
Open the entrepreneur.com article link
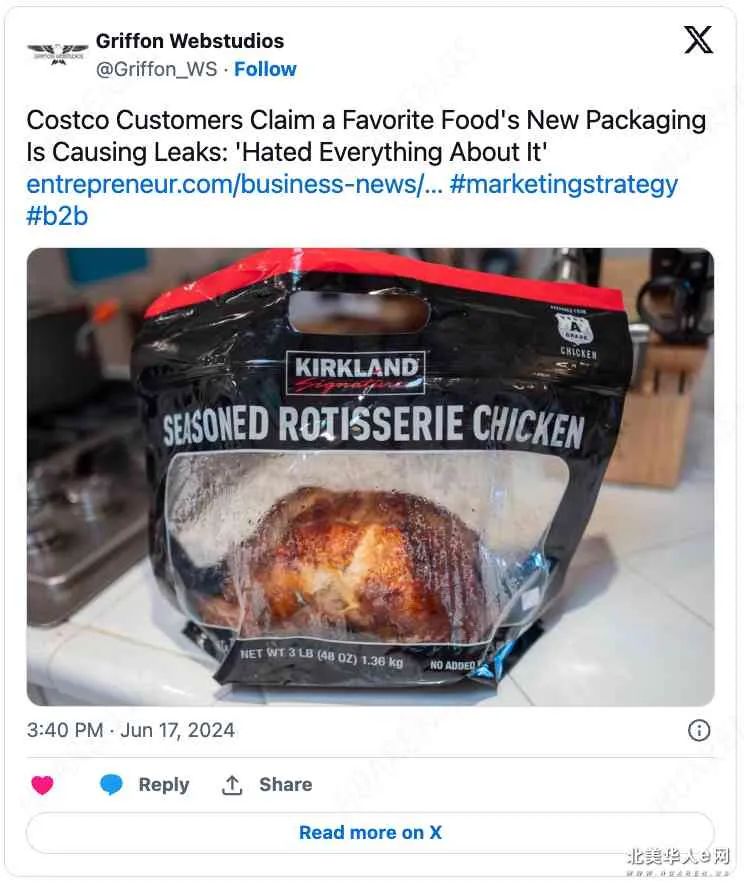pos(234,184)
